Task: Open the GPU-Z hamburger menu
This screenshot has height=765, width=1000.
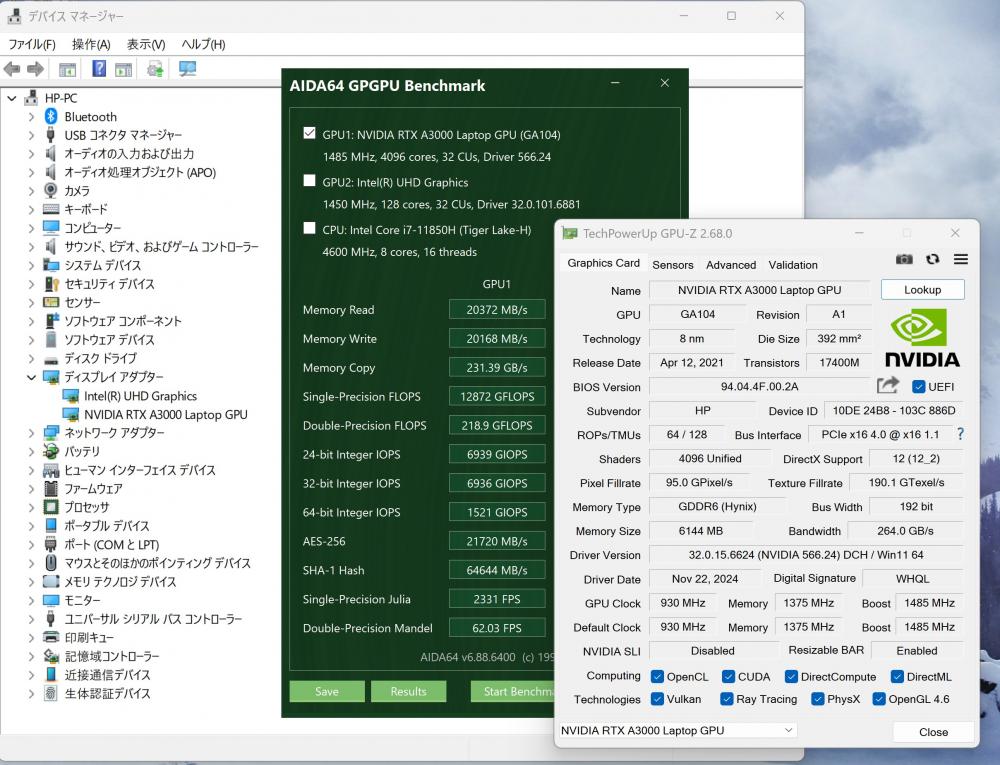Action: 960,259
